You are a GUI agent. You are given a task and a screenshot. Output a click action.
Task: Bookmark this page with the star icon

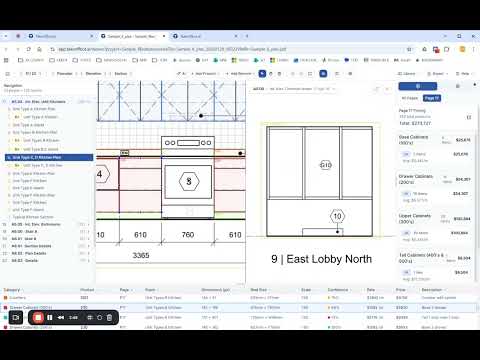[x=409, y=49]
